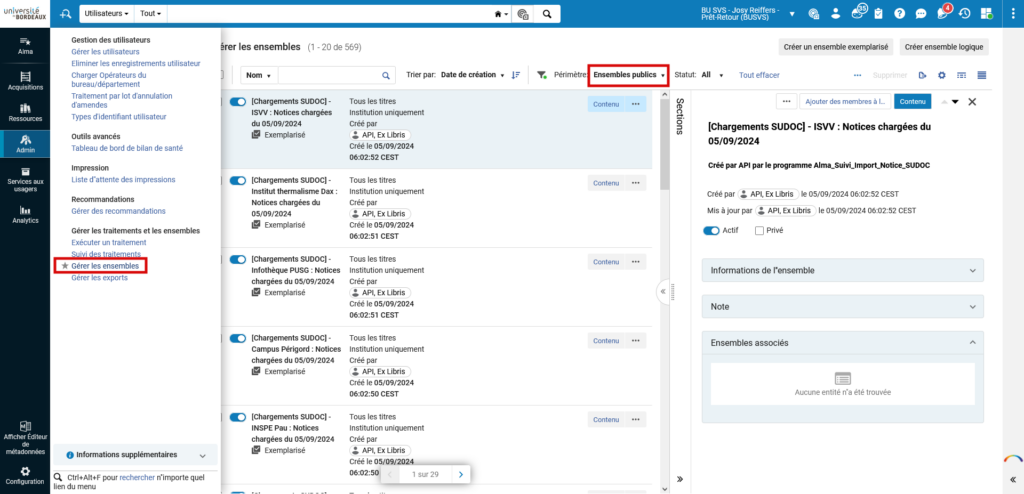Close the detail panel with the X
This screenshot has width=1024, height=494.
[x=972, y=101]
